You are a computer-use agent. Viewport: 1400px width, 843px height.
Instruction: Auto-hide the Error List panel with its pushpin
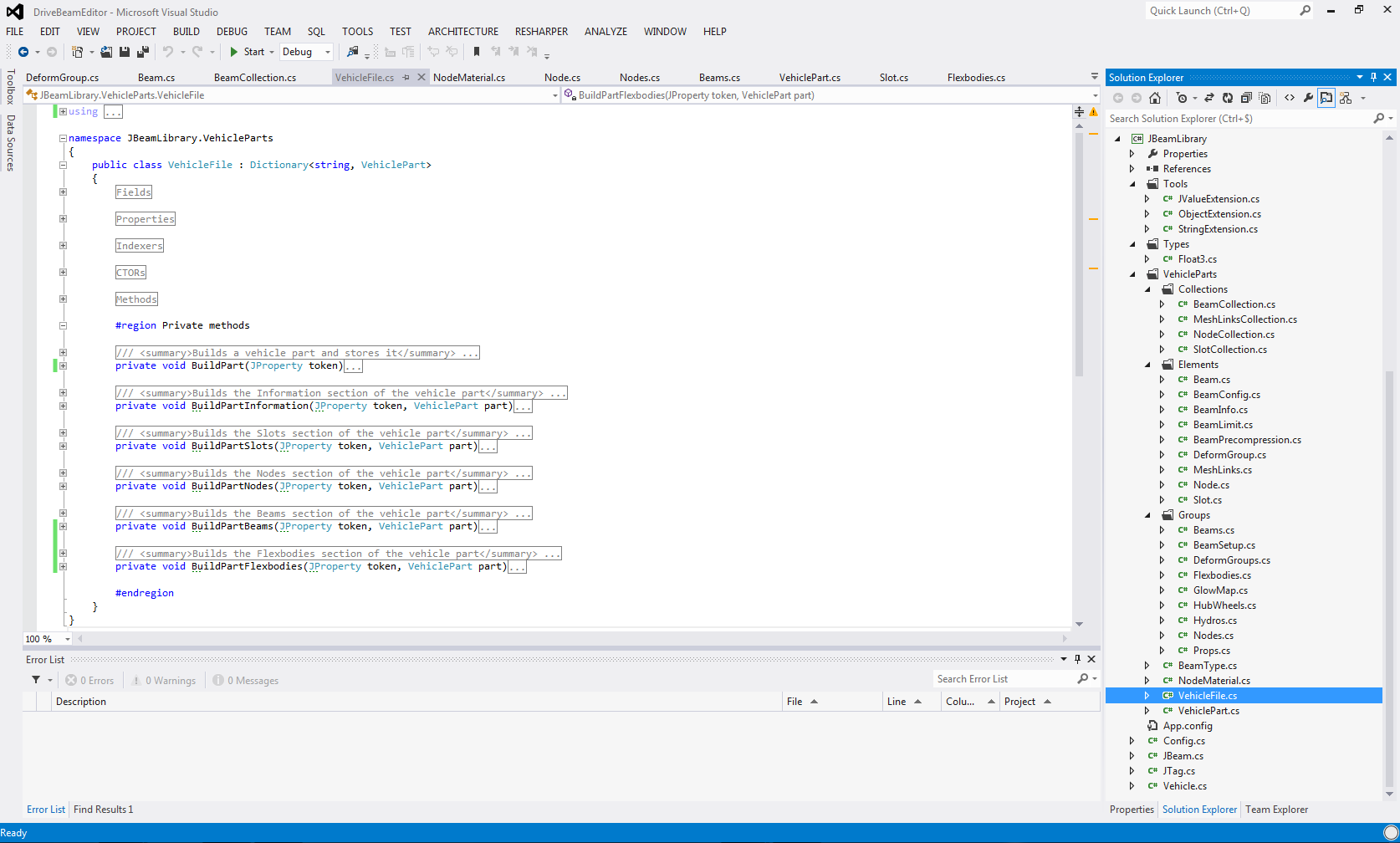click(1077, 659)
